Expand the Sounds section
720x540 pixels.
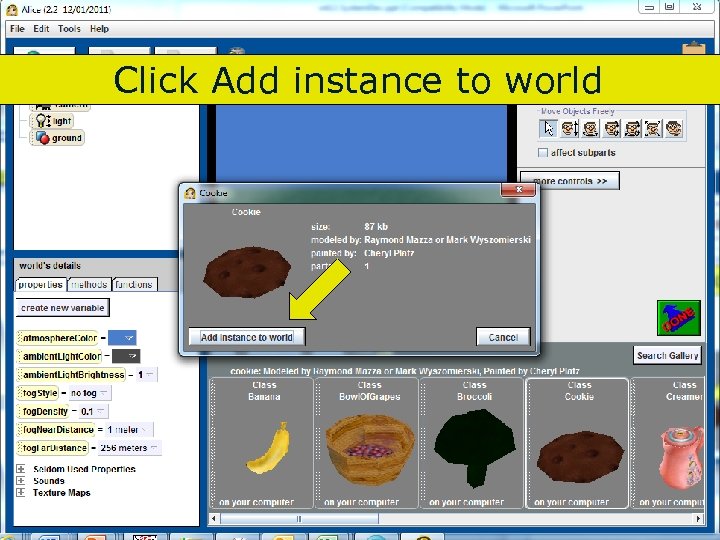click(x=21, y=481)
